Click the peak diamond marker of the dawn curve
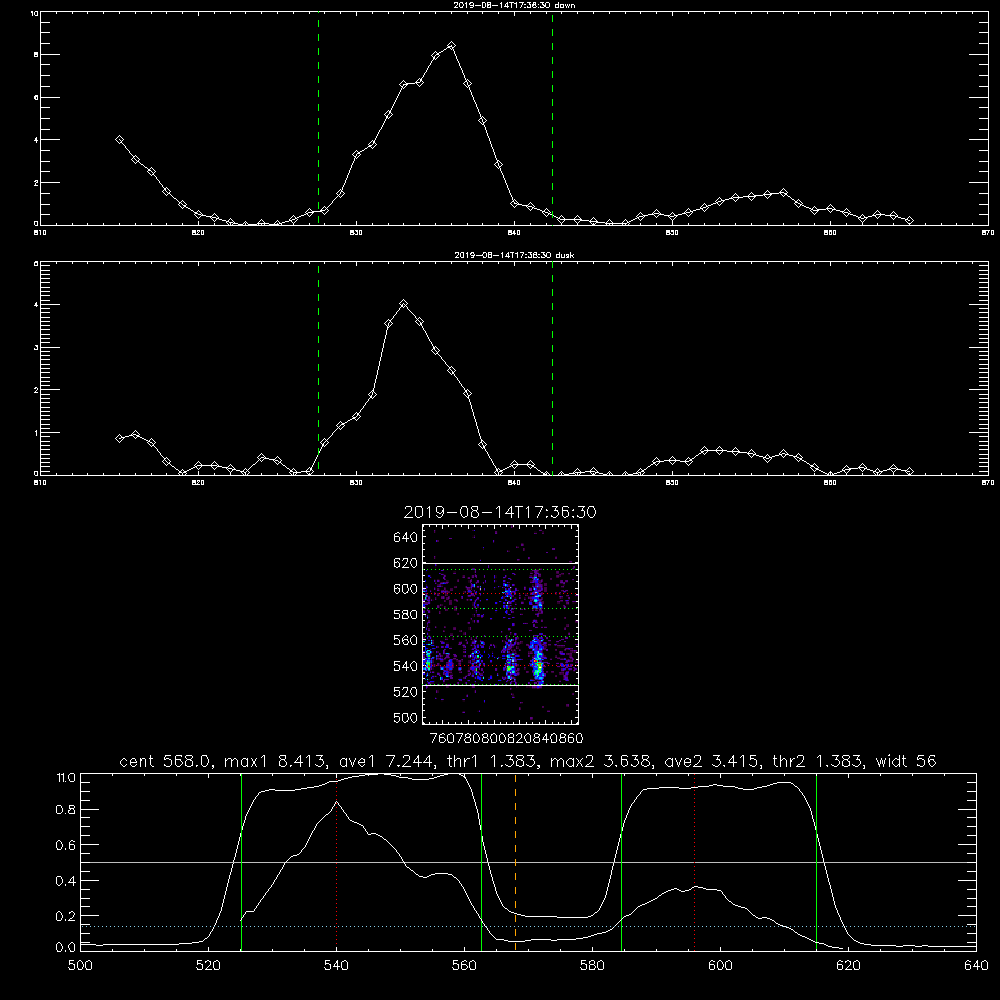The height and width of the screenshot is (1000, 1000). click(452, 46)
